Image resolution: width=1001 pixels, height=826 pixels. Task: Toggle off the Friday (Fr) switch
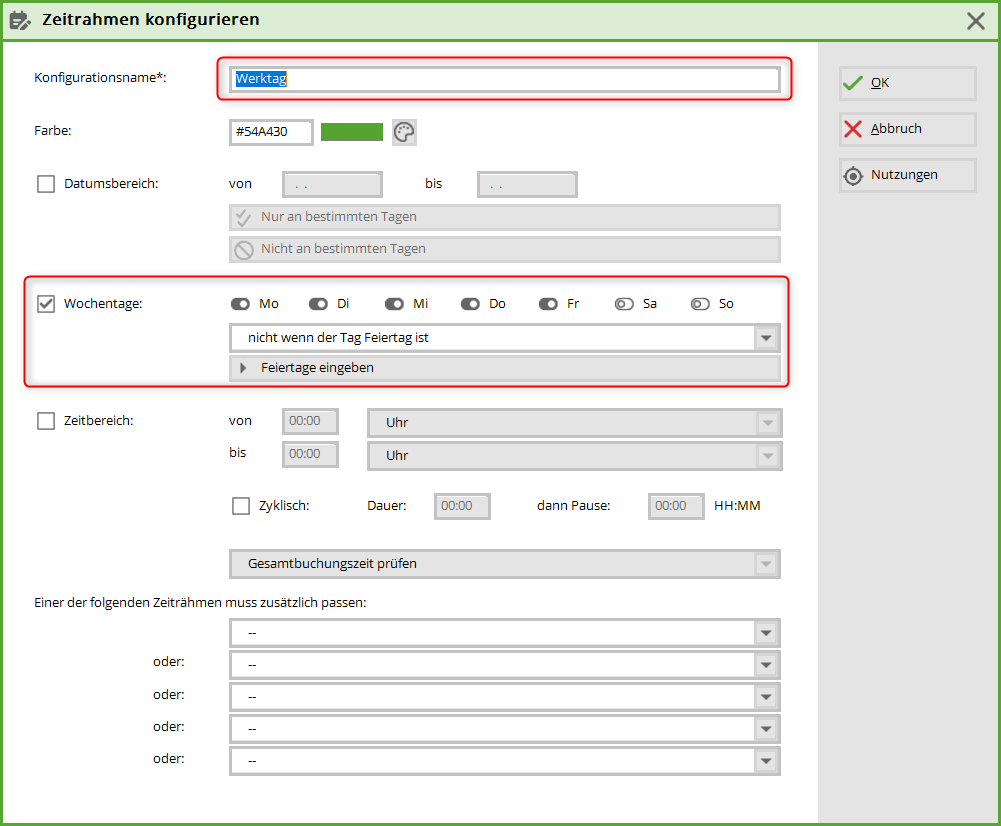(548, 304)
